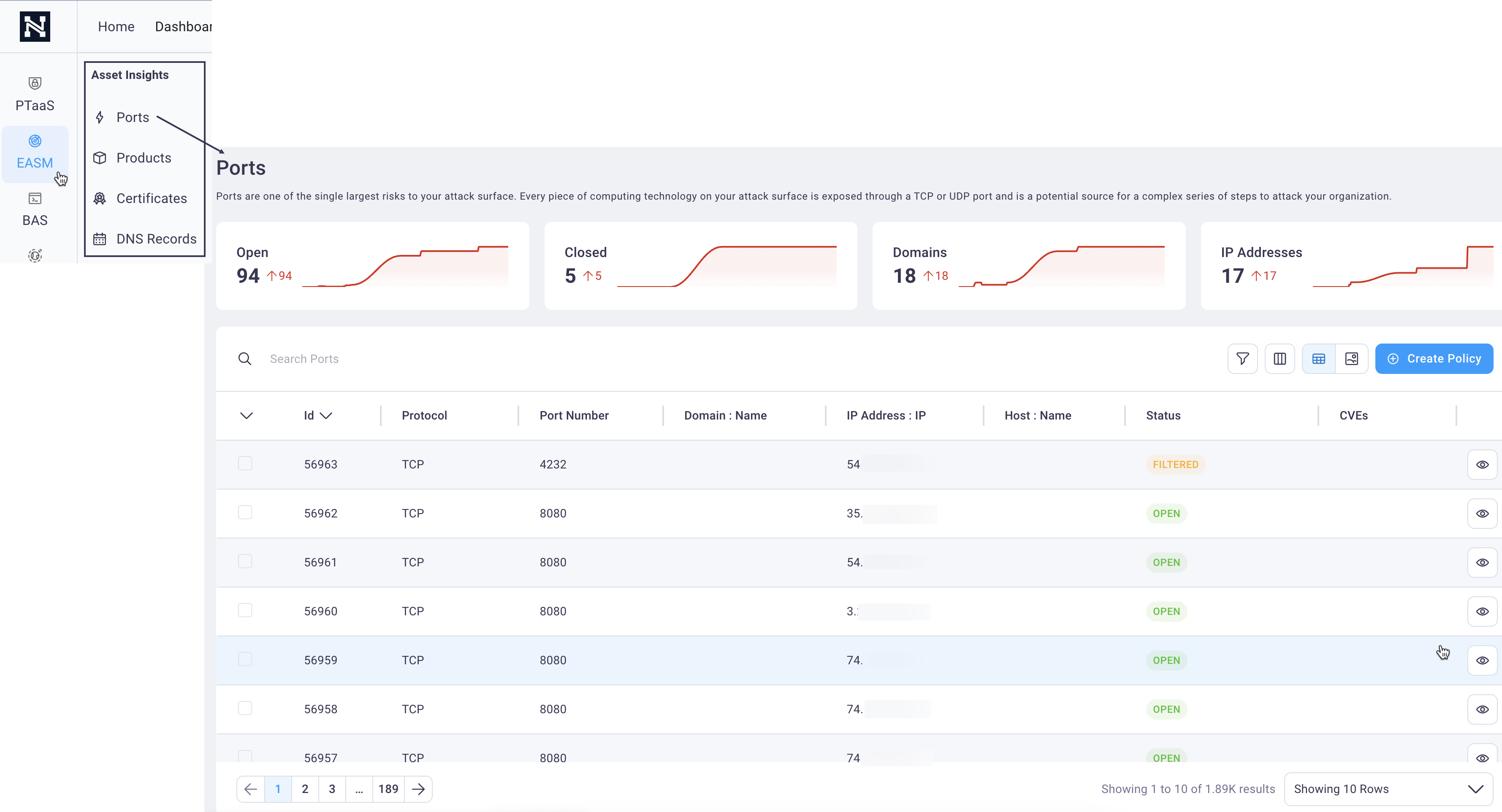Click the Port Number column header
The image size is (1502, 812).
(x=574, y=416)
